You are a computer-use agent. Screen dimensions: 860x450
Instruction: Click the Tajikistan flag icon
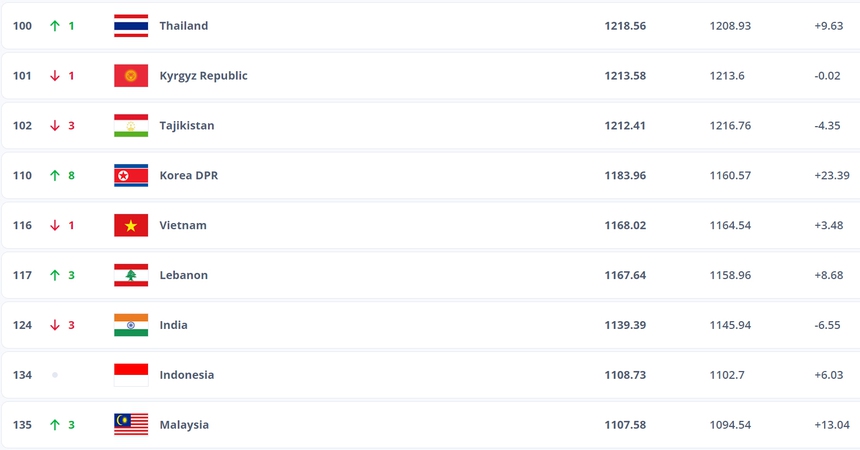coord(131,126)
